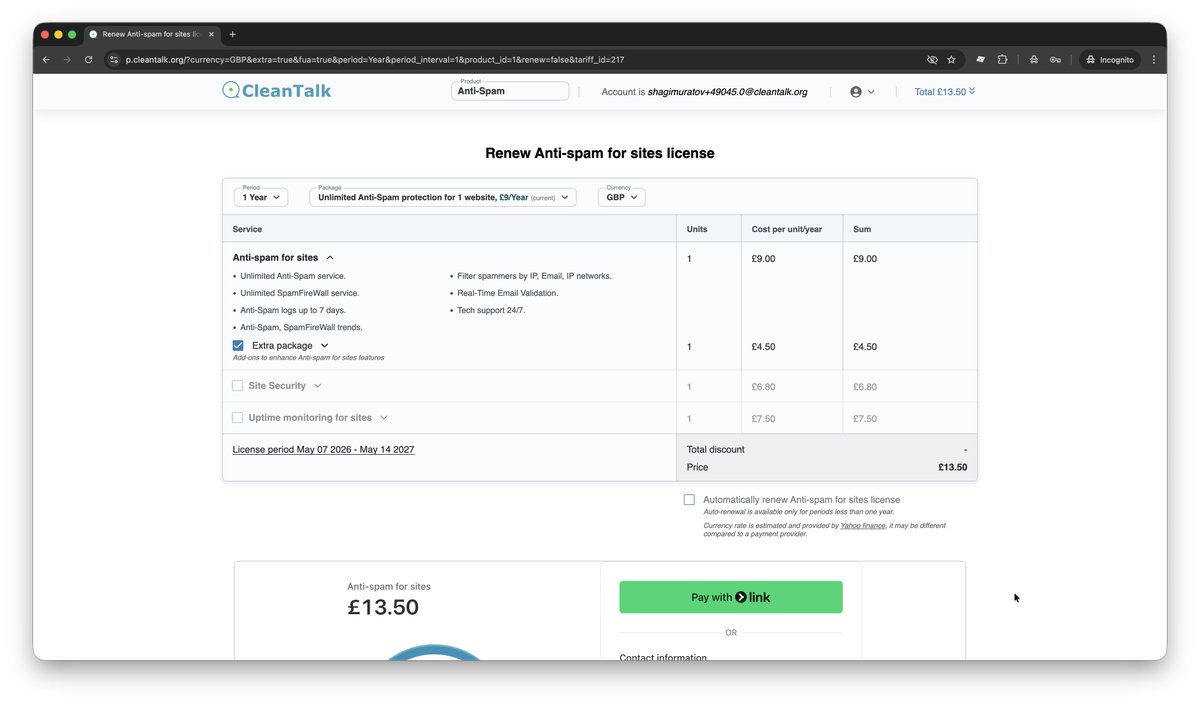The height and width of the screenshot is (704, 1200).
Task: Bookmark this page with the star icon
Action: pyautogui.click(x=951, y=60)
